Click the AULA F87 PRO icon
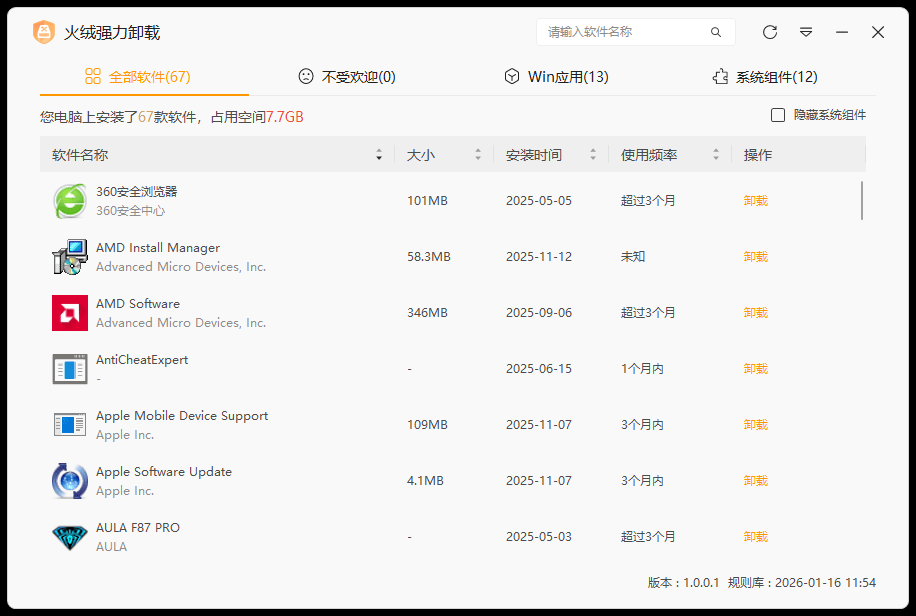The height and width of the screenshot is (616, 916). 70,537
